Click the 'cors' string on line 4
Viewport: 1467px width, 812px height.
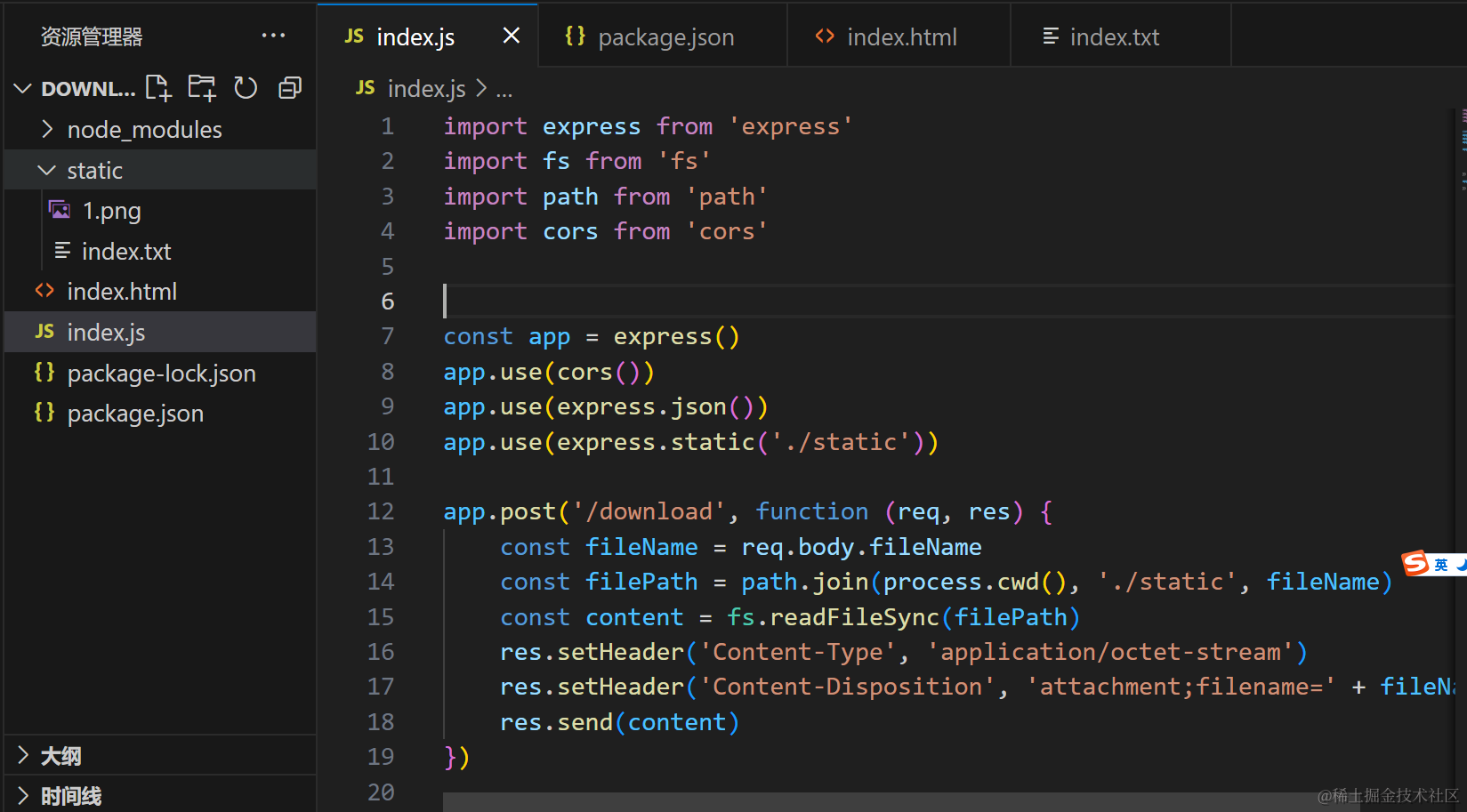tap(726, 231)
